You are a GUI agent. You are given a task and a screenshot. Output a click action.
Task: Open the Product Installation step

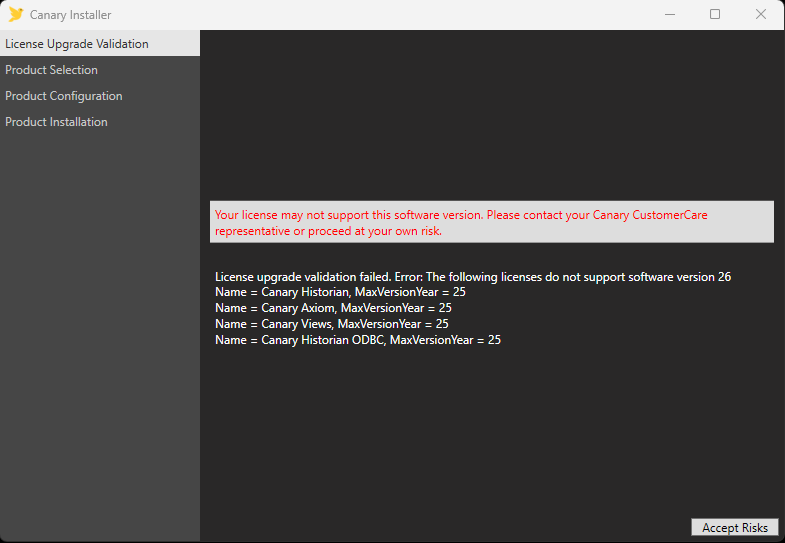coord(100,122)
